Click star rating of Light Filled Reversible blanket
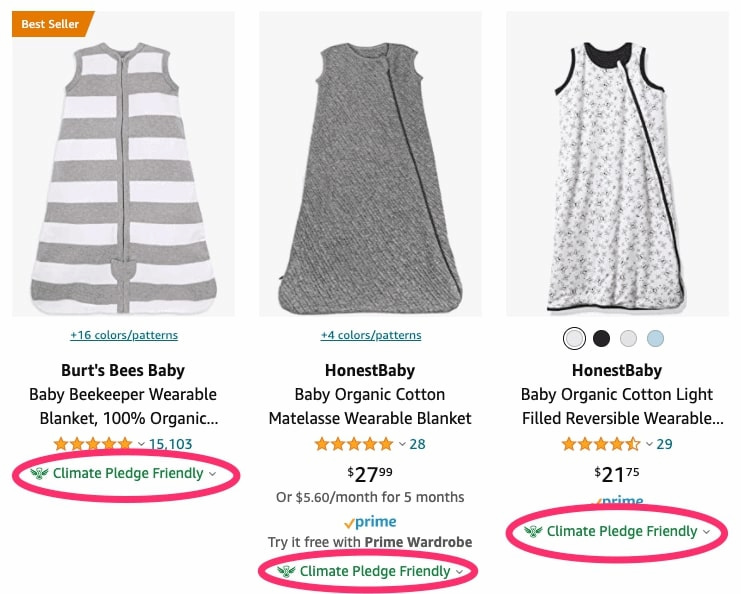The width and height of the screenshot is (741, 594). click(601, 444)
